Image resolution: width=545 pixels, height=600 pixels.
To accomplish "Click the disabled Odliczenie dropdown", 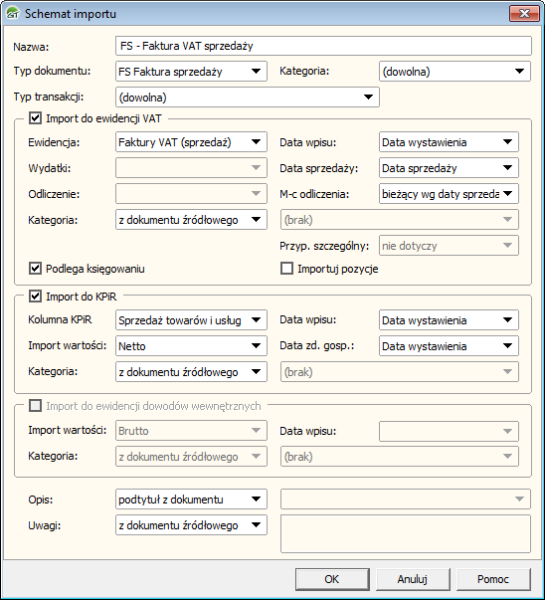I will click(x=191, y=194).
